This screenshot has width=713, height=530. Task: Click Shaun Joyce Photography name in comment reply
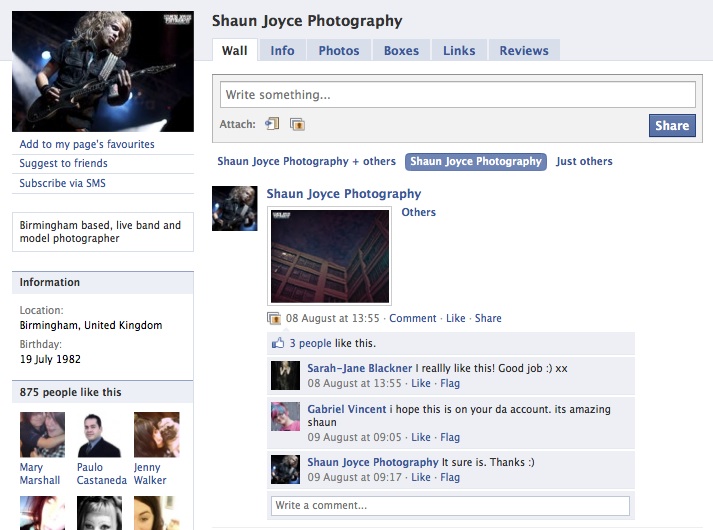pos(372,462)
